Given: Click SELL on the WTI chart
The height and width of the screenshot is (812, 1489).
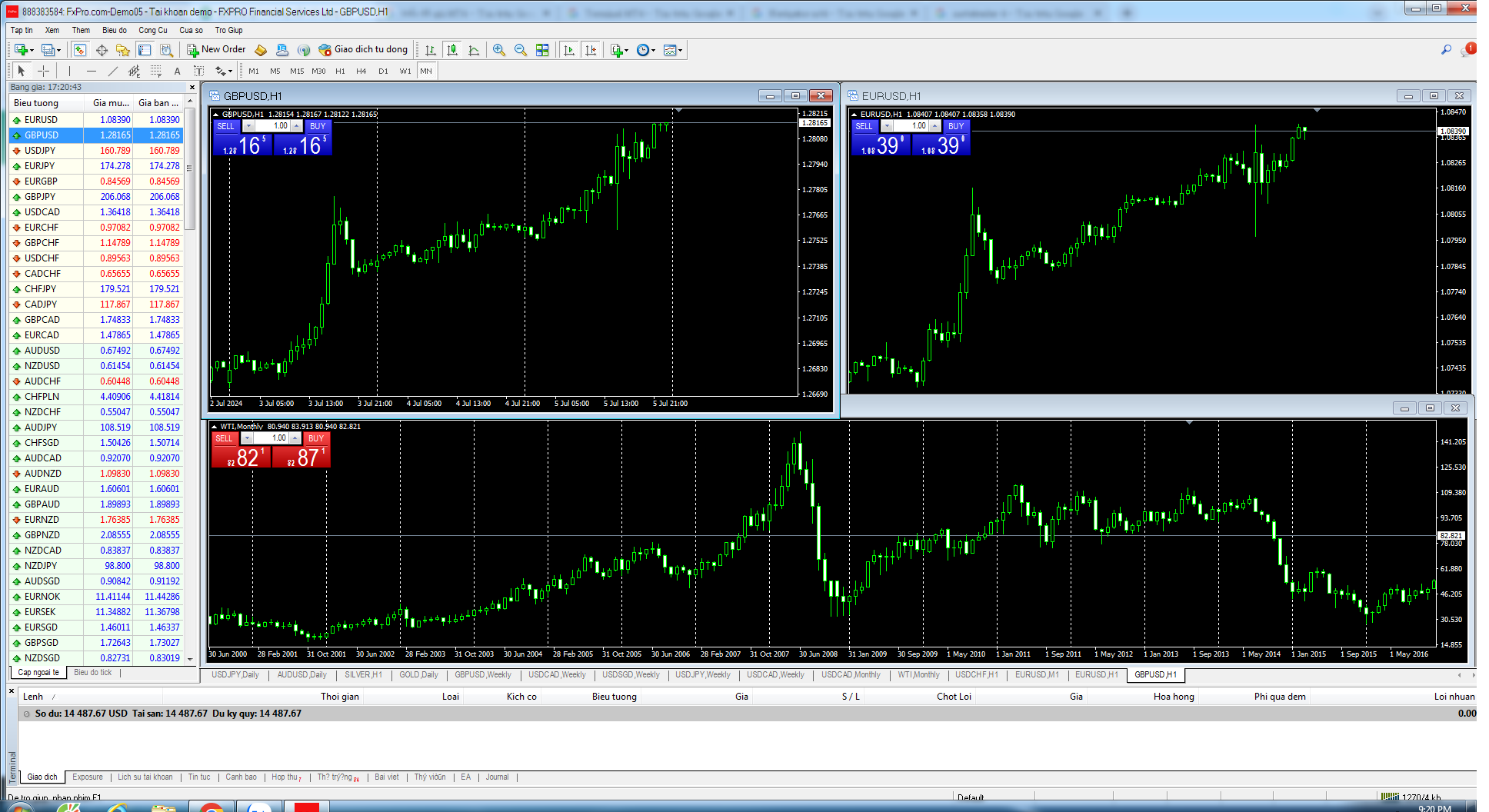Looking at the screenshot, I should coord(224,438).
